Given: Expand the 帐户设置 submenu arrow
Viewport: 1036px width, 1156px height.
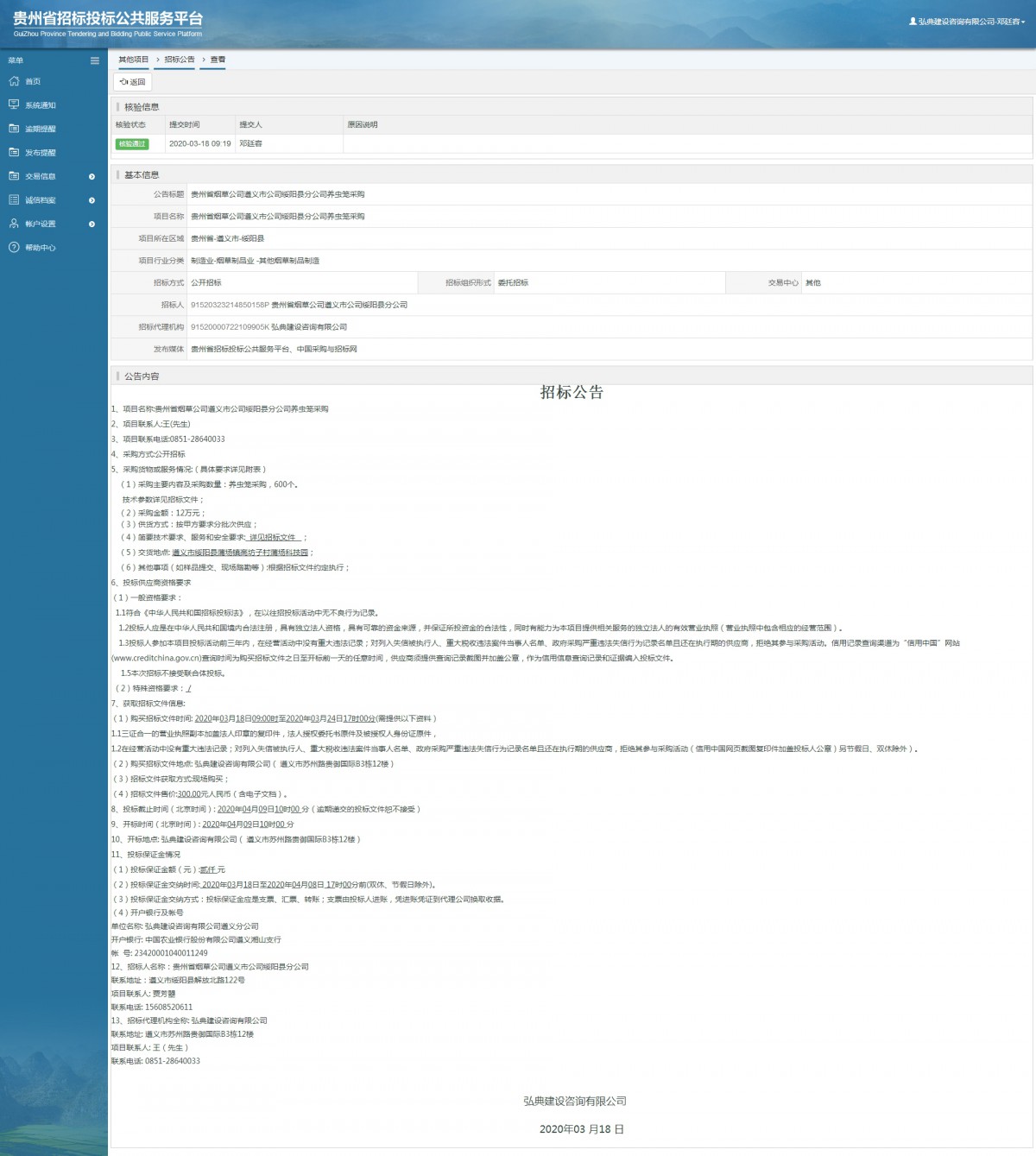Looking at the screenshot, I should pos(92,224).
